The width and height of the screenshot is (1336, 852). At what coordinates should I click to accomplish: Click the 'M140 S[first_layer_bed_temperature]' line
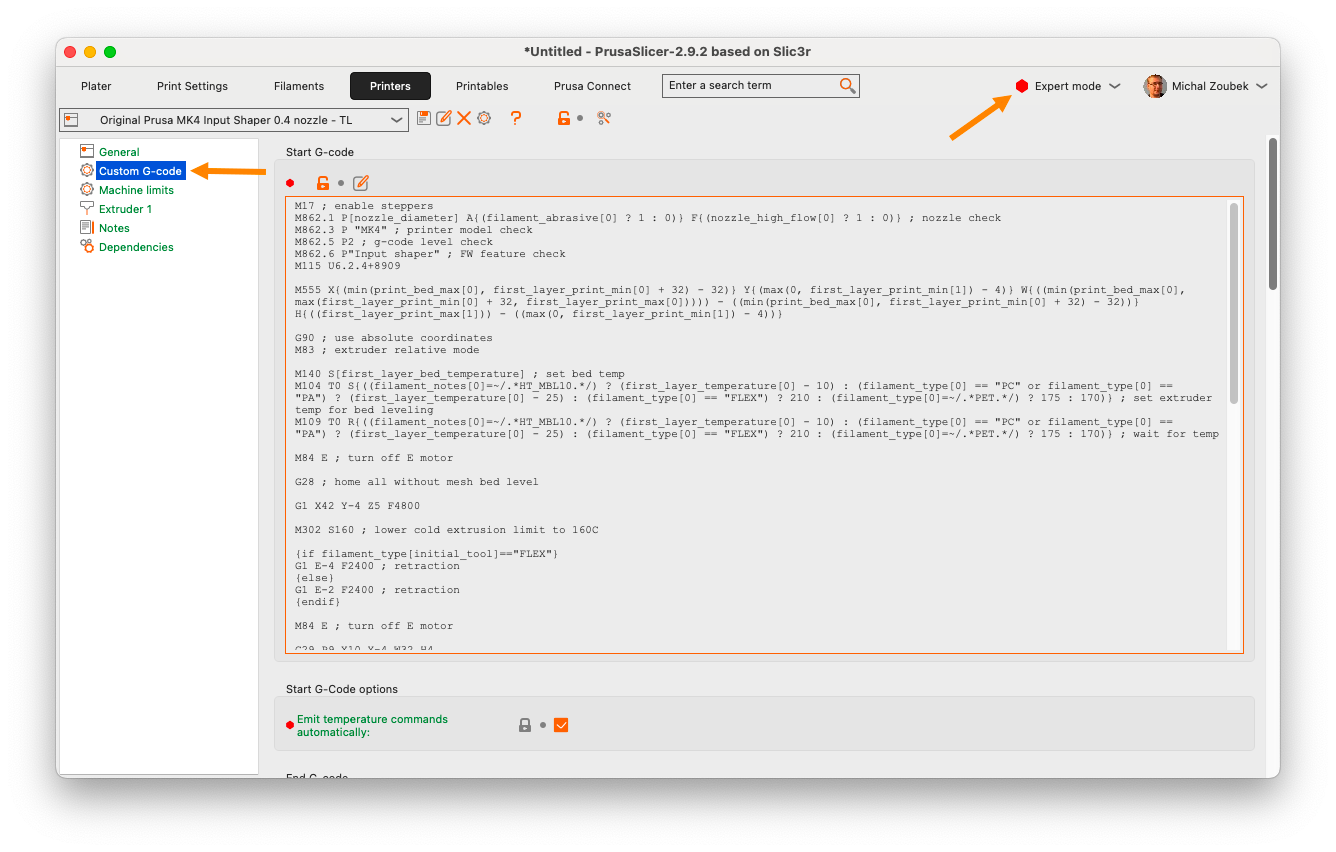point(459,374)
